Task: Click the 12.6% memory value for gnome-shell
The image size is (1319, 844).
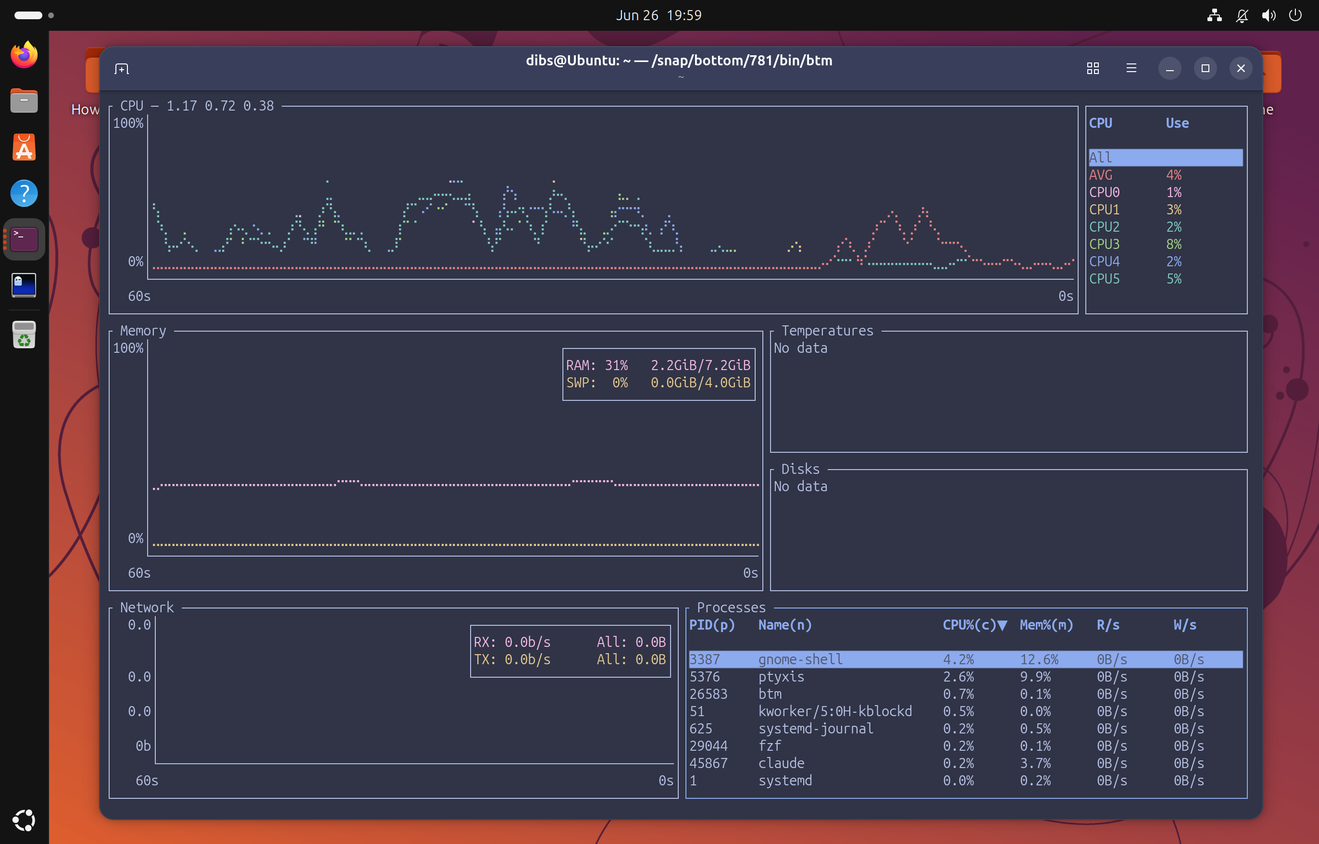Action: pyautogui.click(x=1039, y=659)
